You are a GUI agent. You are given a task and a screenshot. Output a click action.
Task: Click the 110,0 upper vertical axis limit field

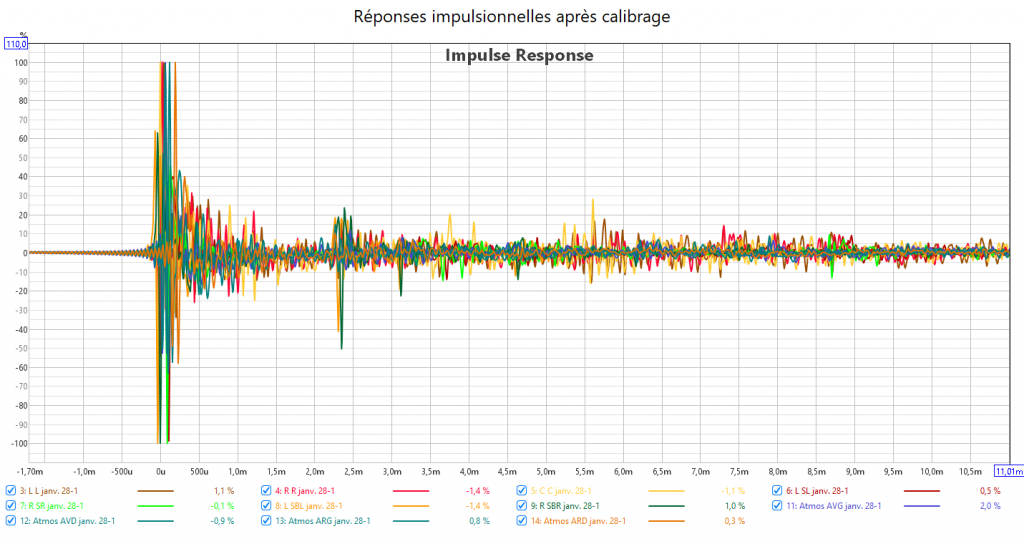[17, 44]
